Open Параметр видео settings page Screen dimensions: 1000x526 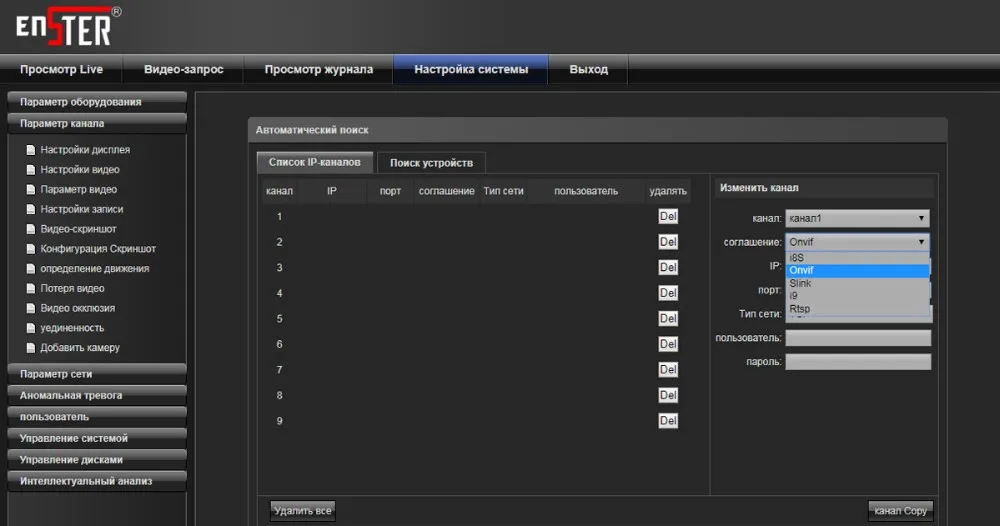(78, 189)
